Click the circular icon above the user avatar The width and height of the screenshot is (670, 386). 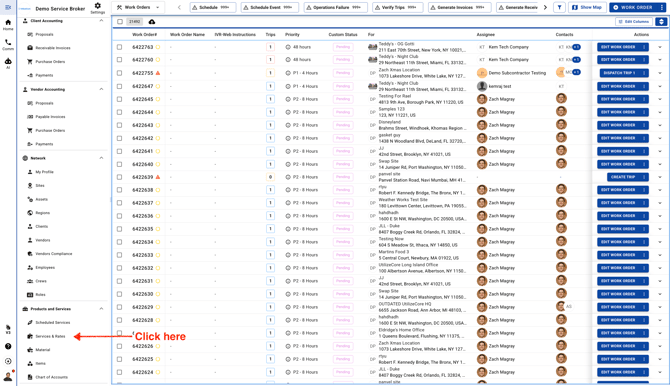(8, 361)
